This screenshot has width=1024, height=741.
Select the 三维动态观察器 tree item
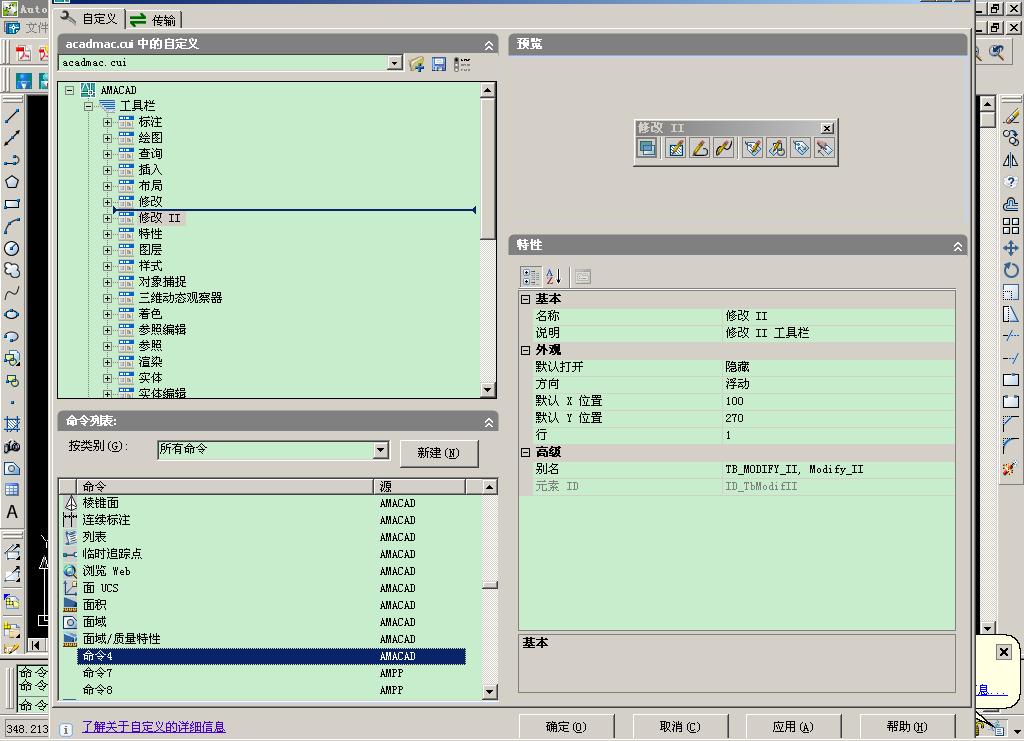(180, 298)
